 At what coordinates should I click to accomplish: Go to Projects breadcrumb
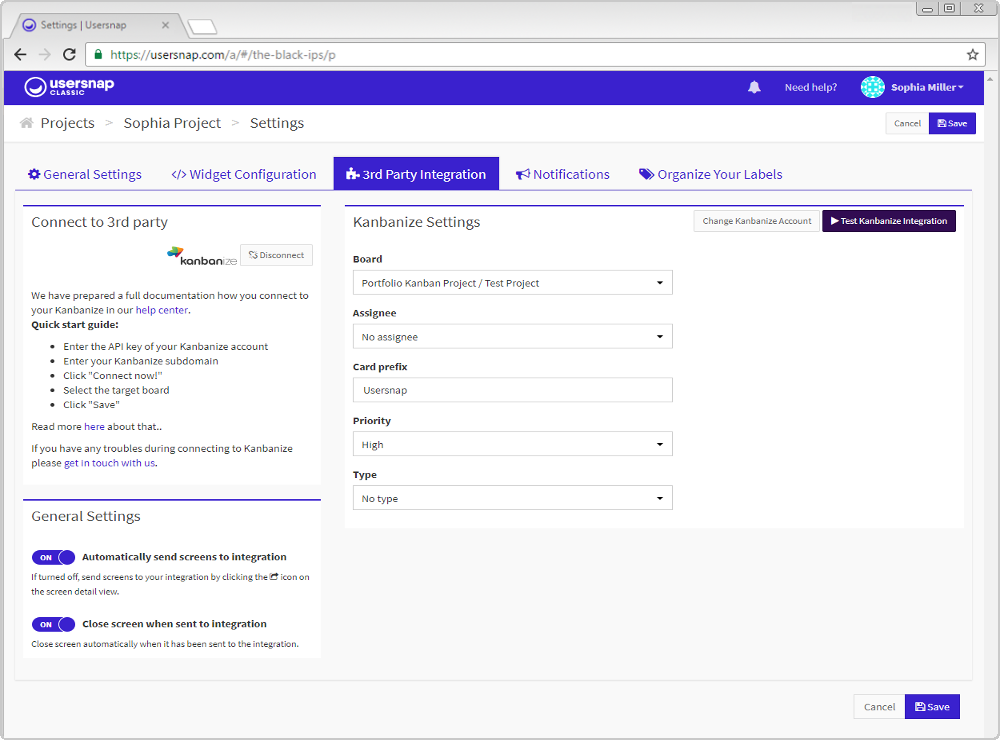click(x=68, y=123)
